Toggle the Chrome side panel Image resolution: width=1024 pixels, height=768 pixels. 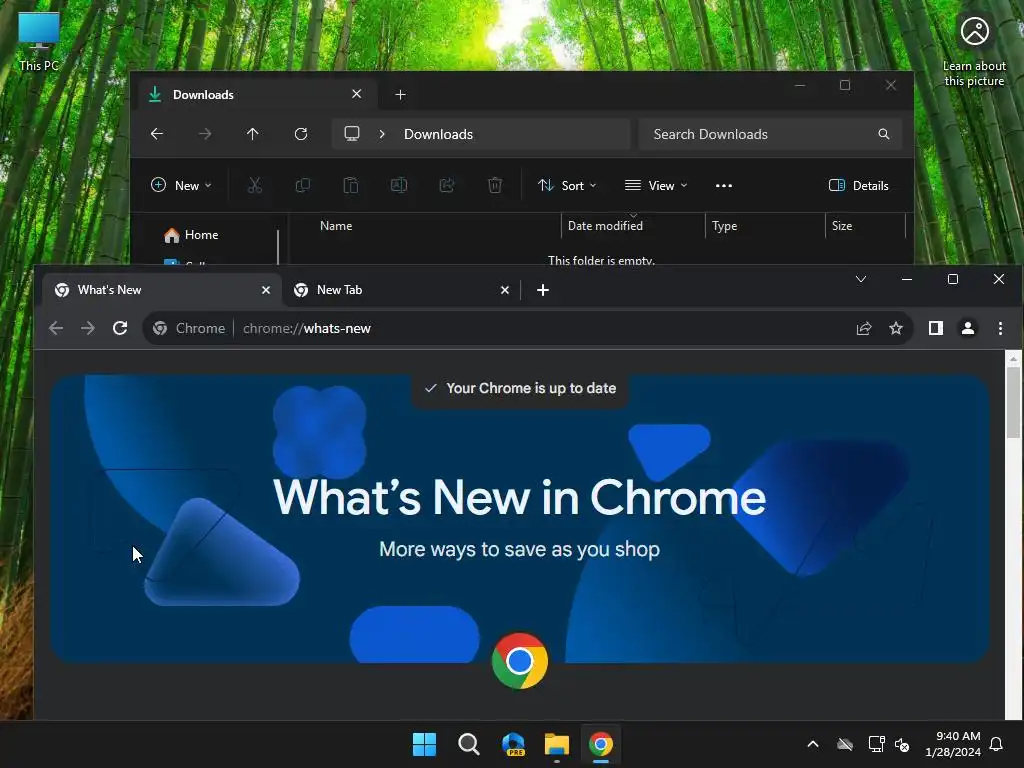(x=936, y=328)
